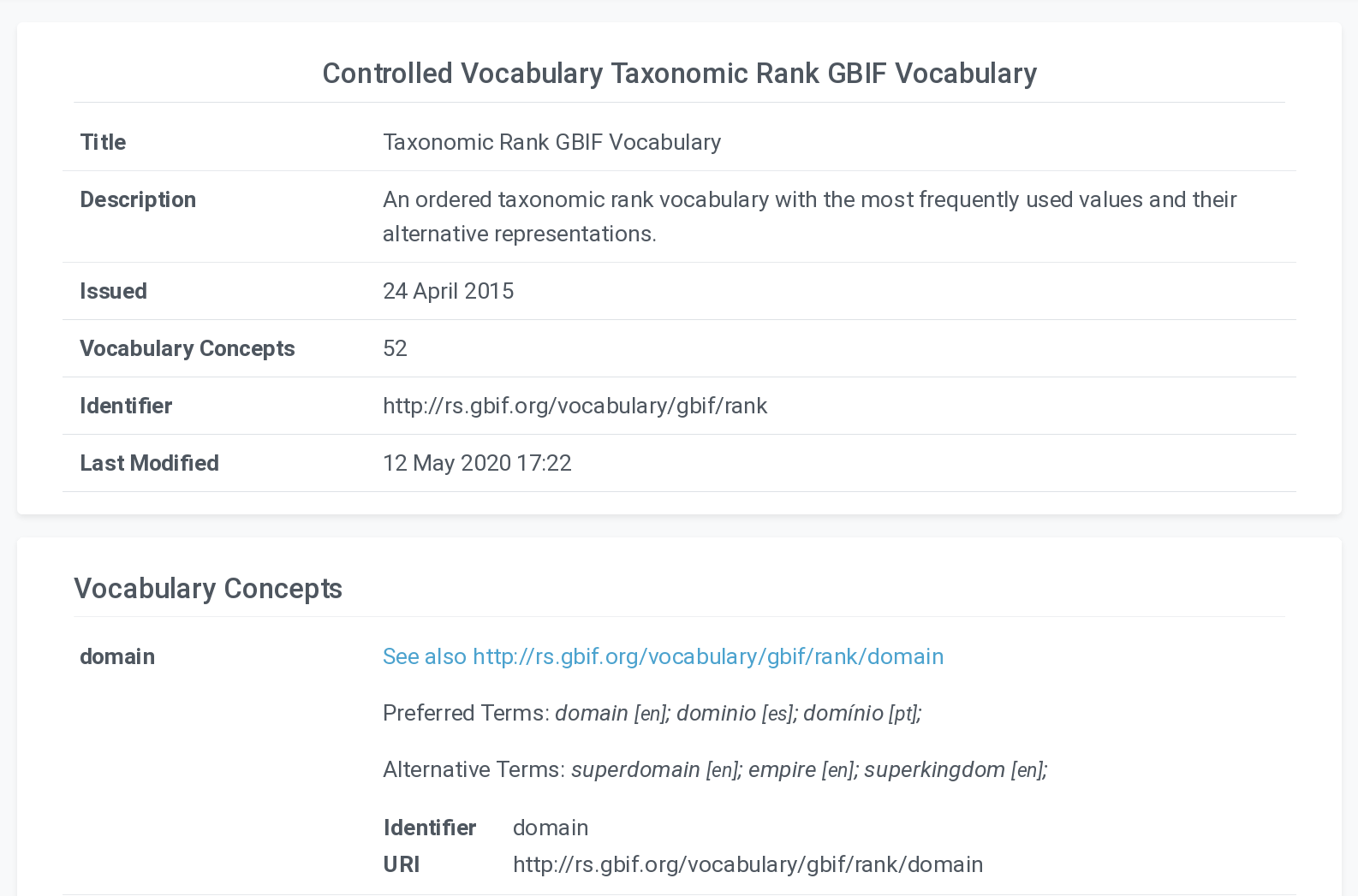Screen dimensions: 1358x896
Task: Select the timestamp 12 May 2020 17:22
Action: 477,463
